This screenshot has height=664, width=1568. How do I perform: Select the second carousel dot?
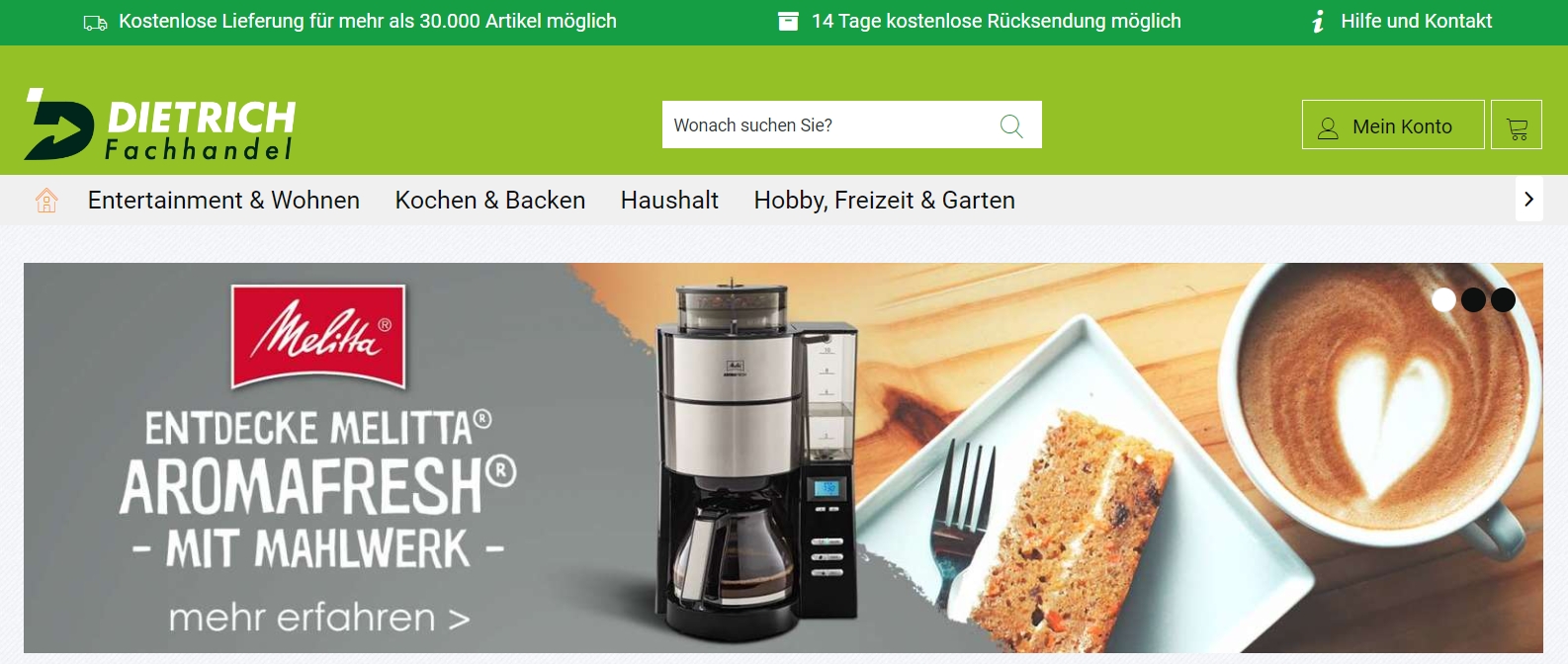[1473, 299]
